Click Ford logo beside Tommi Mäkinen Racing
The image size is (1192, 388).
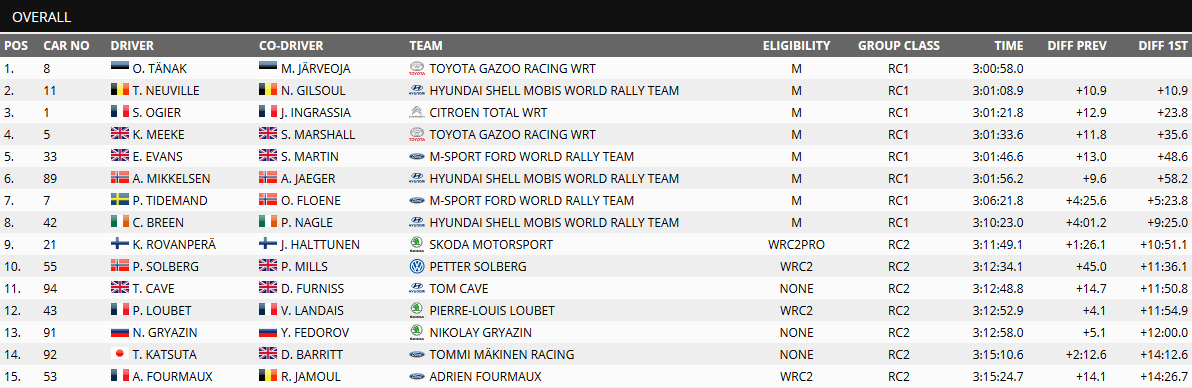[417, 355]
